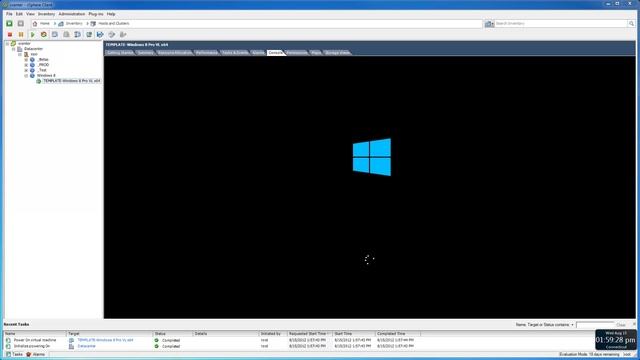The image size is (640, 360).
Task: Suspend VM with yellow pause icon
Action: pyautogui.click(x=21, y=35)
